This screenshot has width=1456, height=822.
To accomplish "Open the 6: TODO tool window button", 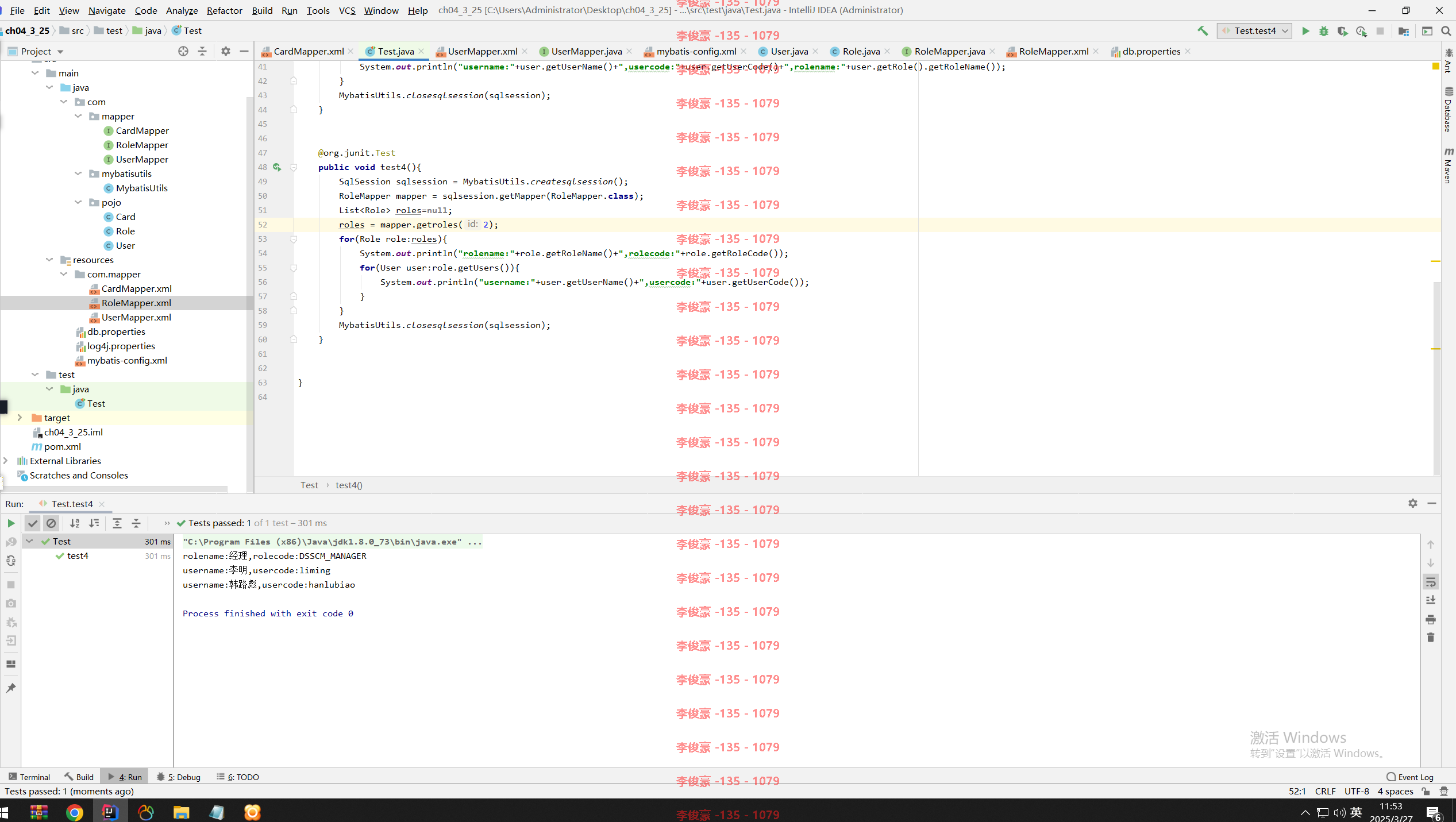I will point(238,777).
